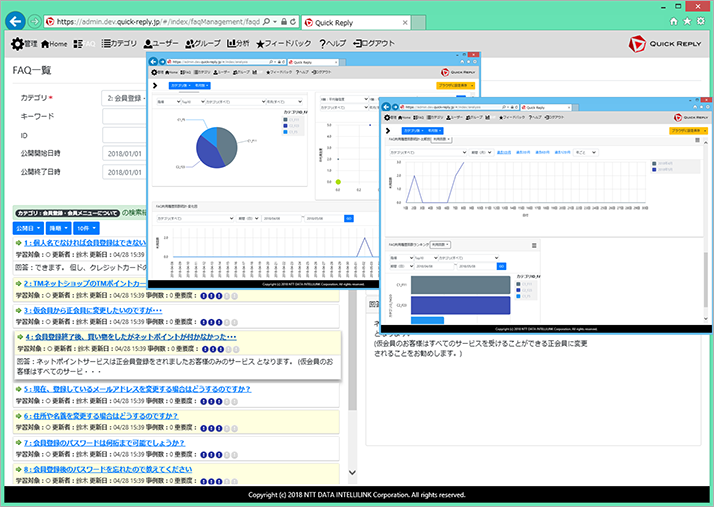Open フィードバック star item

284,43
